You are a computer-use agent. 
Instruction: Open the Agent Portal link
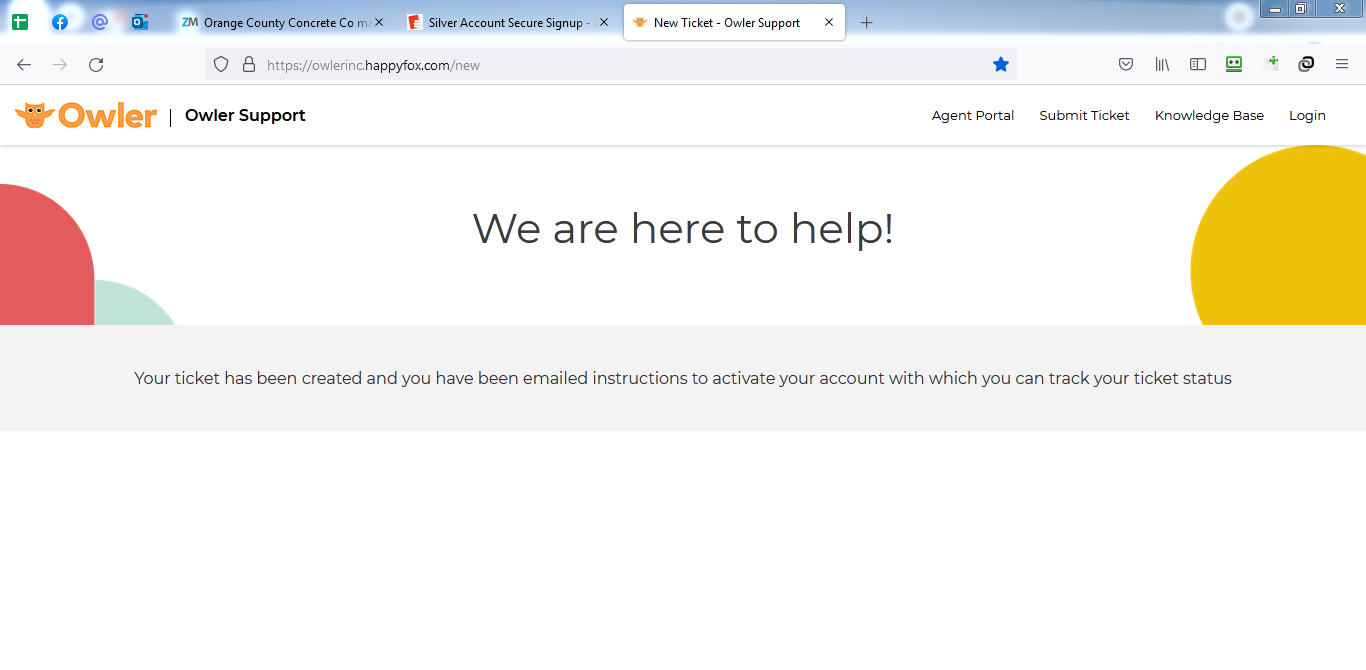(x=973, y=116)
